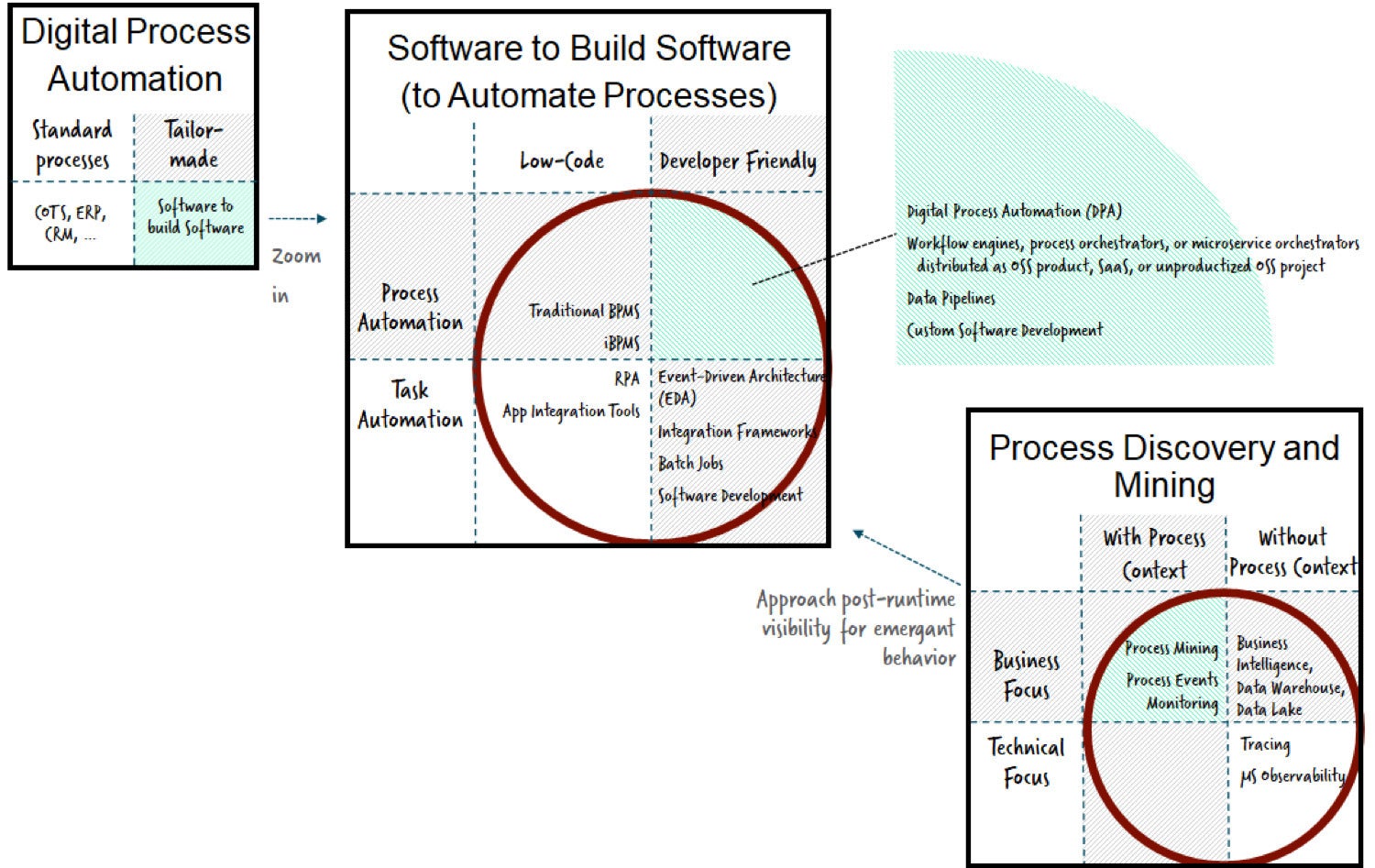The width and height of the screenshot is (1375, 868).
Task: Click the 'Traditional BPMS' text
Action: [x=584, y=311]
